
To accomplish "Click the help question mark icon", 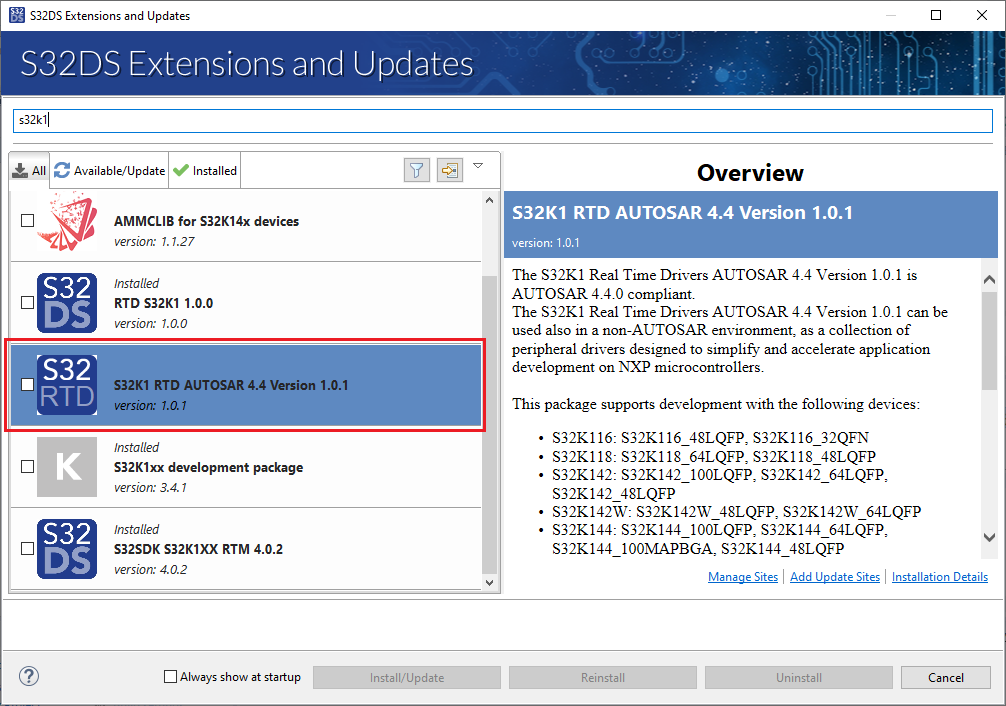I will (x=28, y=676).
